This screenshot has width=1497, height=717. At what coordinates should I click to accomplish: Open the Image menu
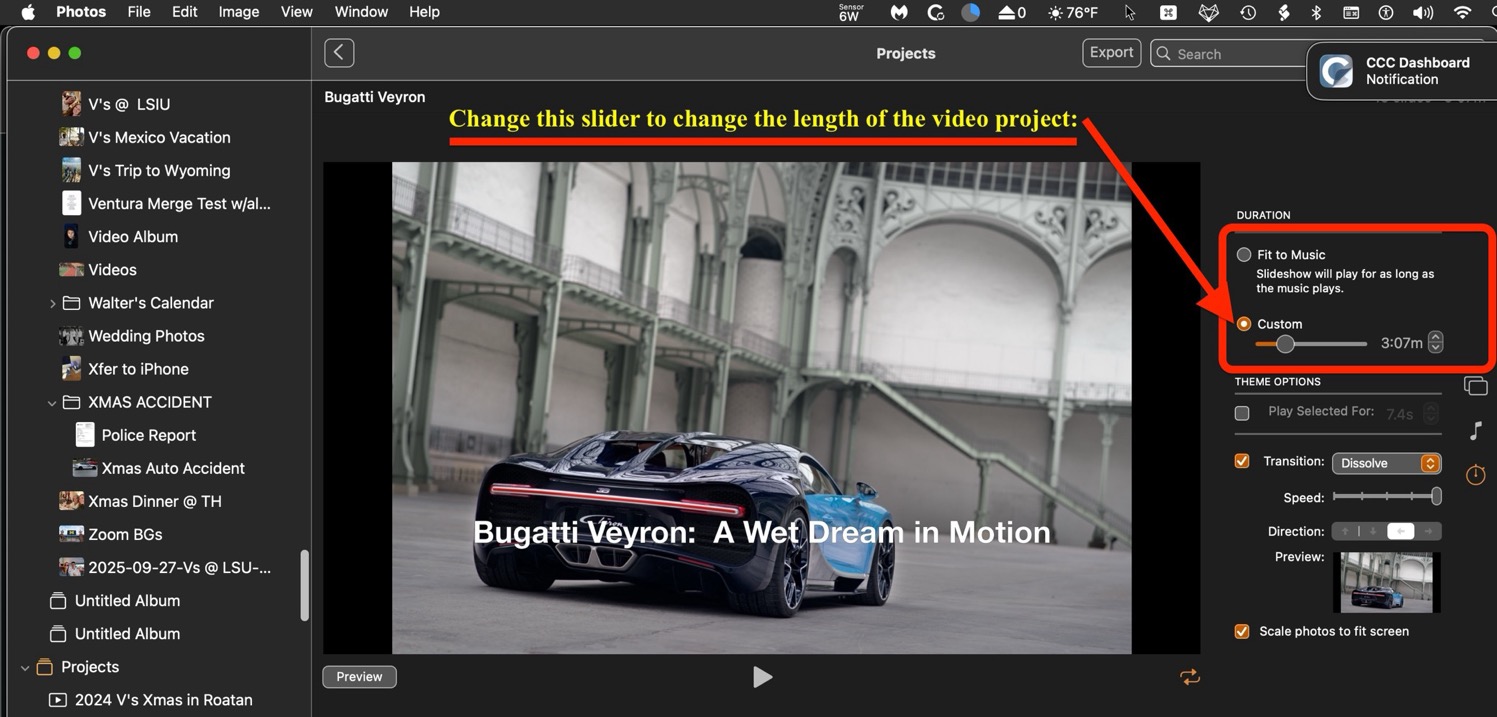[x=239, y=12]
